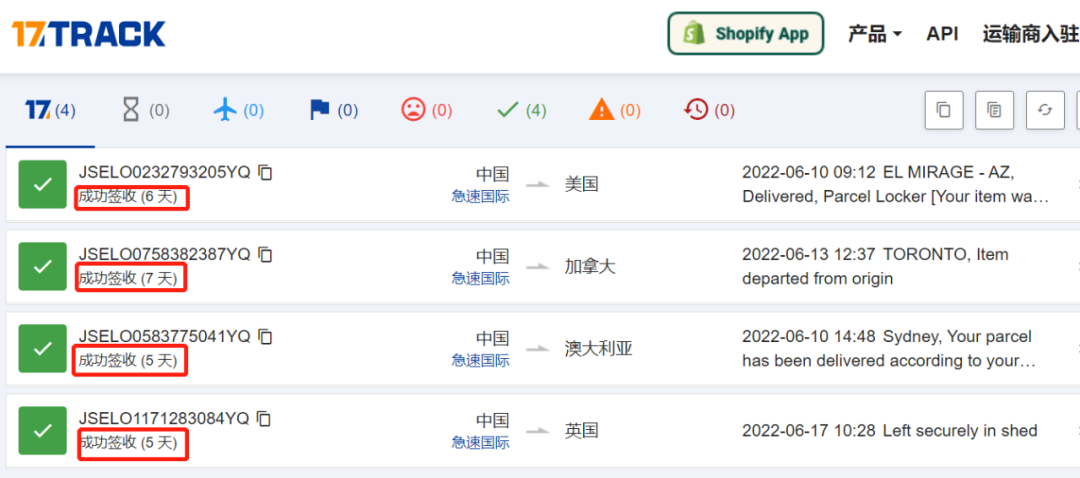The image size is (1080, 478).
Task: Open the Shopify App button
Action: click(745, 34)
